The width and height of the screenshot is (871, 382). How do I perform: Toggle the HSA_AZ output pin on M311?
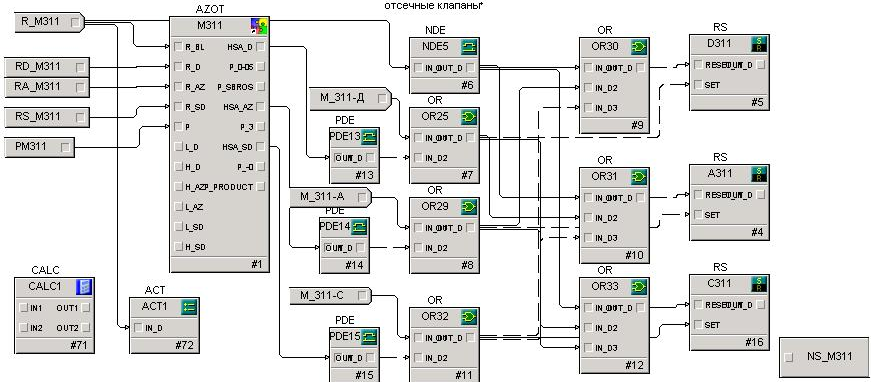261,107
